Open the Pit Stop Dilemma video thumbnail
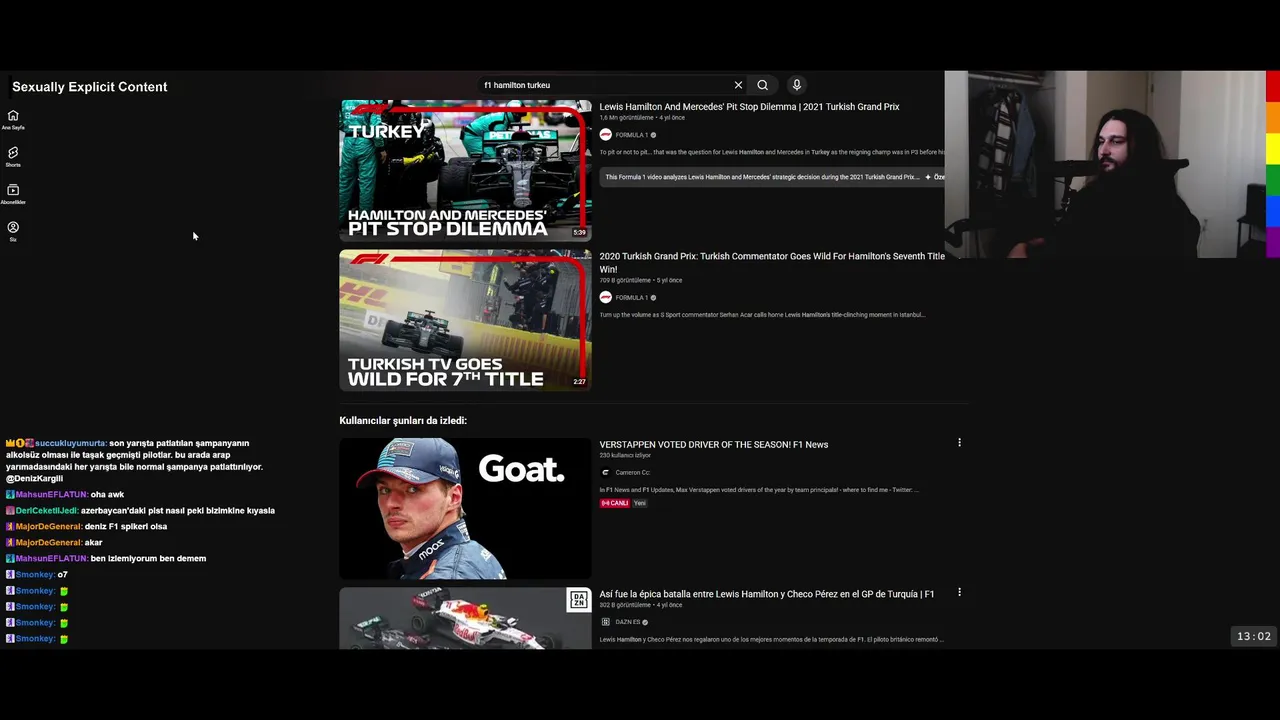The width and height of the screenshot is (1280, 720). pos(465,170)
